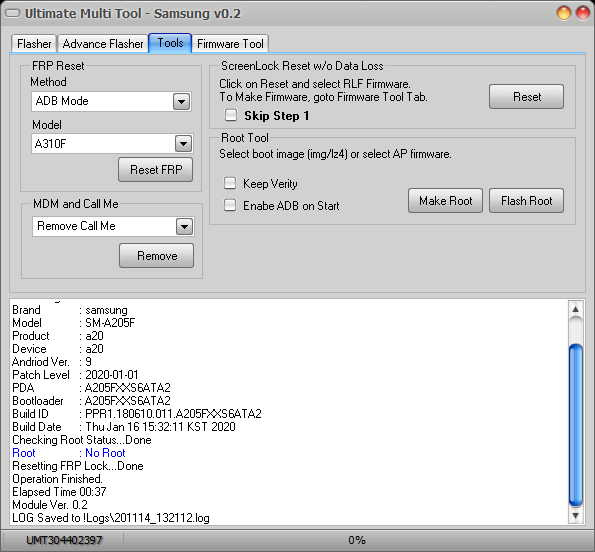Click the 'LOG Saved to !Logs\201114_132112.log' line
Viewport: 595px width, 552px height.
111,518
